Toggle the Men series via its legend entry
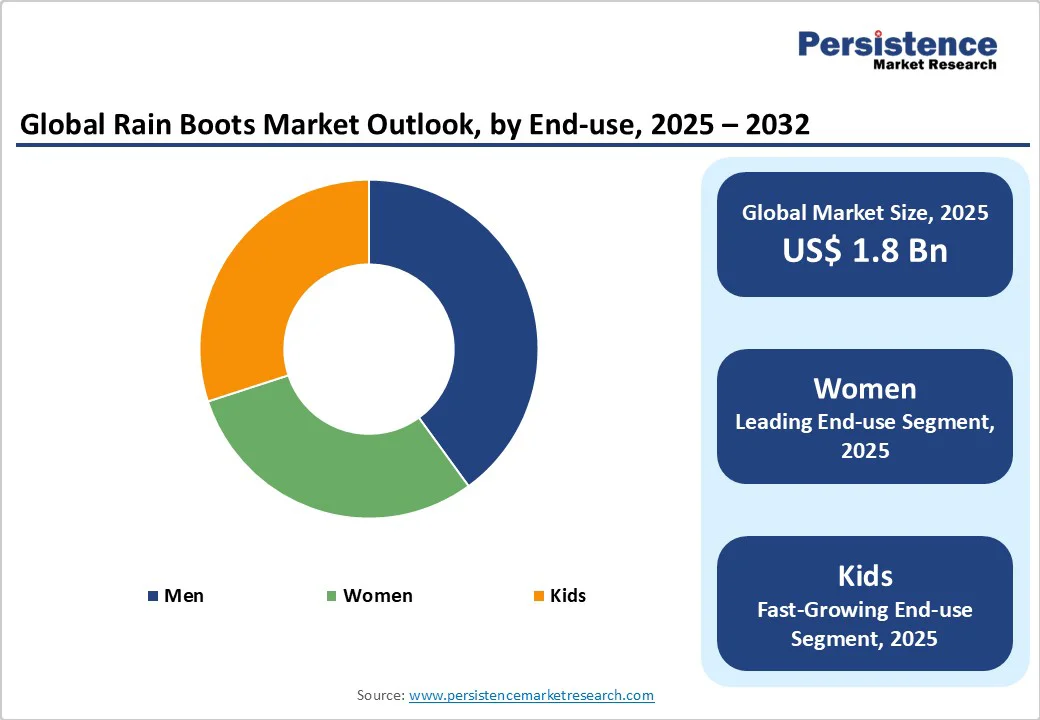Image resolution: width=1040 pixels, height=720 pixels. pyautogui.click(x=183, y=595)
